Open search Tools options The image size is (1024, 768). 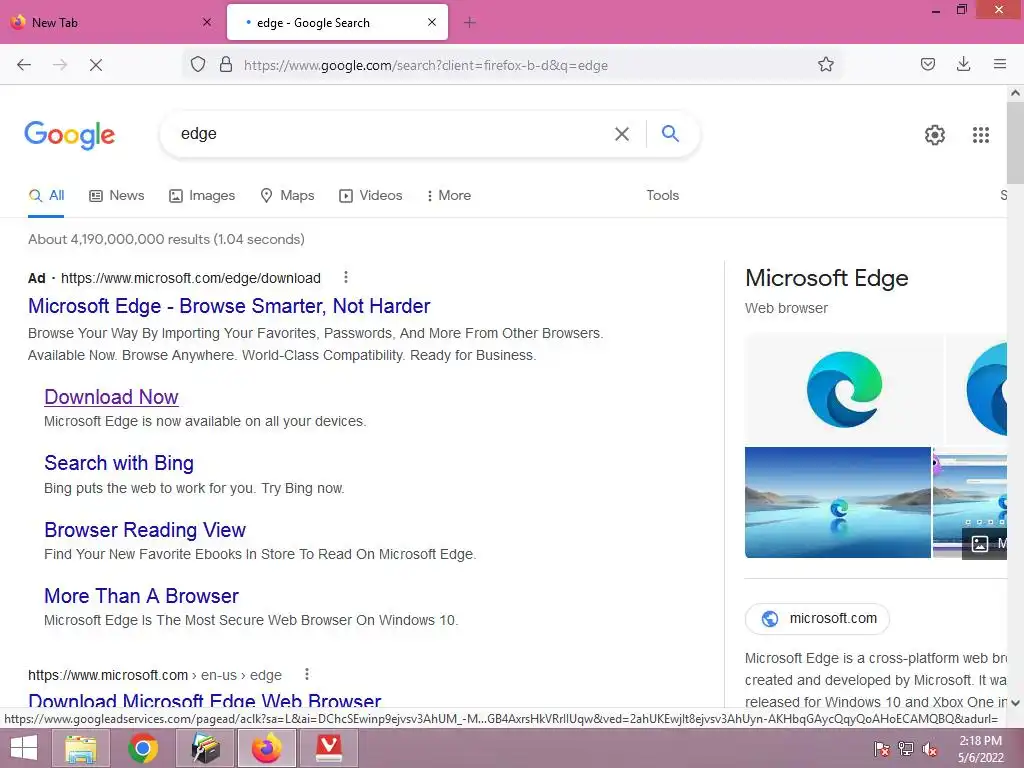click(662, 195)
